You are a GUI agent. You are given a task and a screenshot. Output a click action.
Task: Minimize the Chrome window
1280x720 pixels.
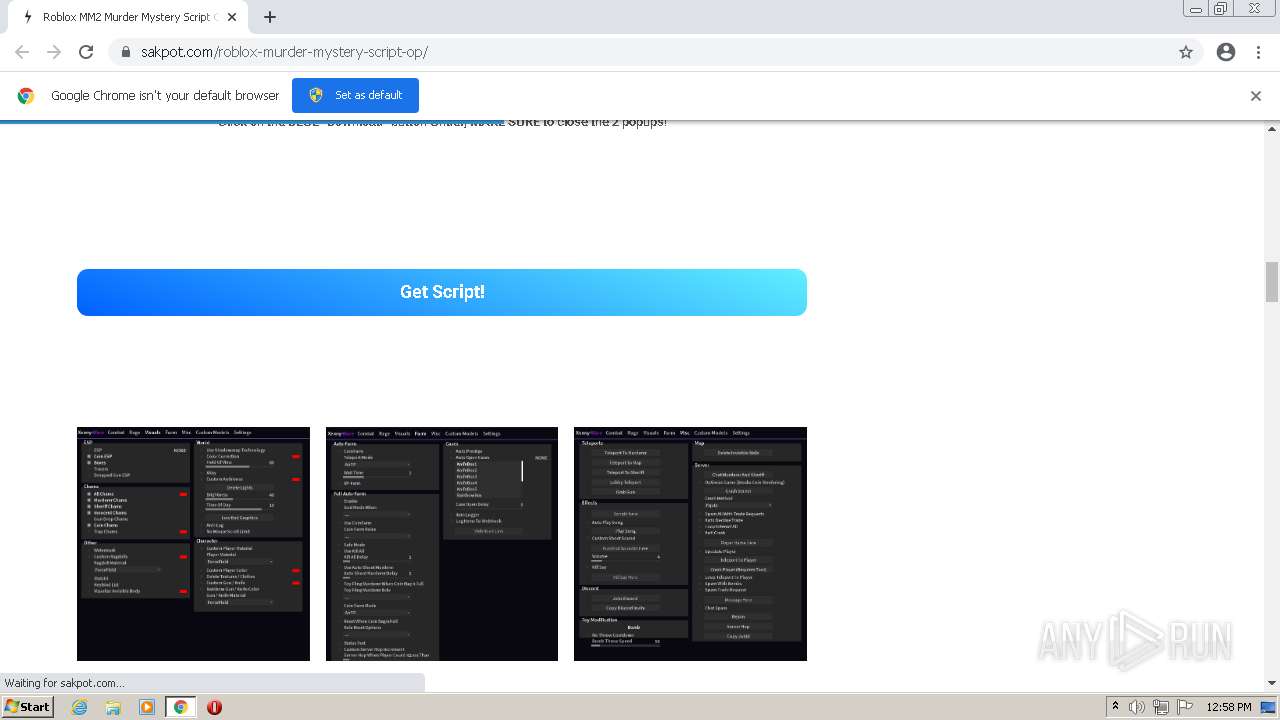coord(1195,9)
